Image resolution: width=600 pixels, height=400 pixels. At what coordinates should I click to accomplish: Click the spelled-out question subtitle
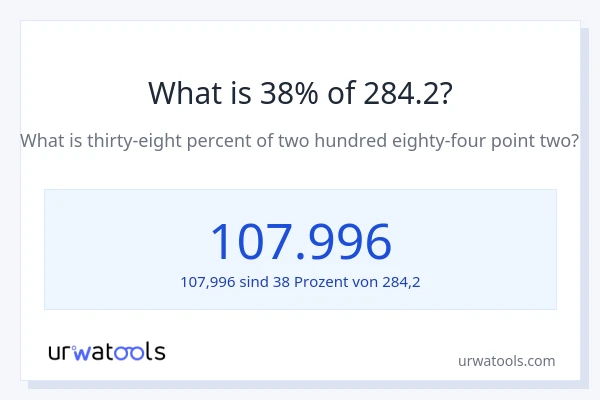pos(300,141)
